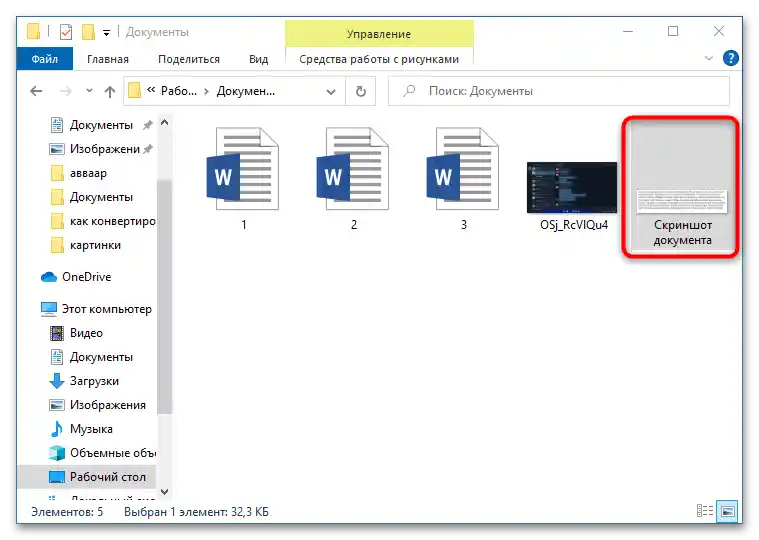Select Этот компьютер in navigation pane
The image size is (759, 540).
(x=96, y=309)
